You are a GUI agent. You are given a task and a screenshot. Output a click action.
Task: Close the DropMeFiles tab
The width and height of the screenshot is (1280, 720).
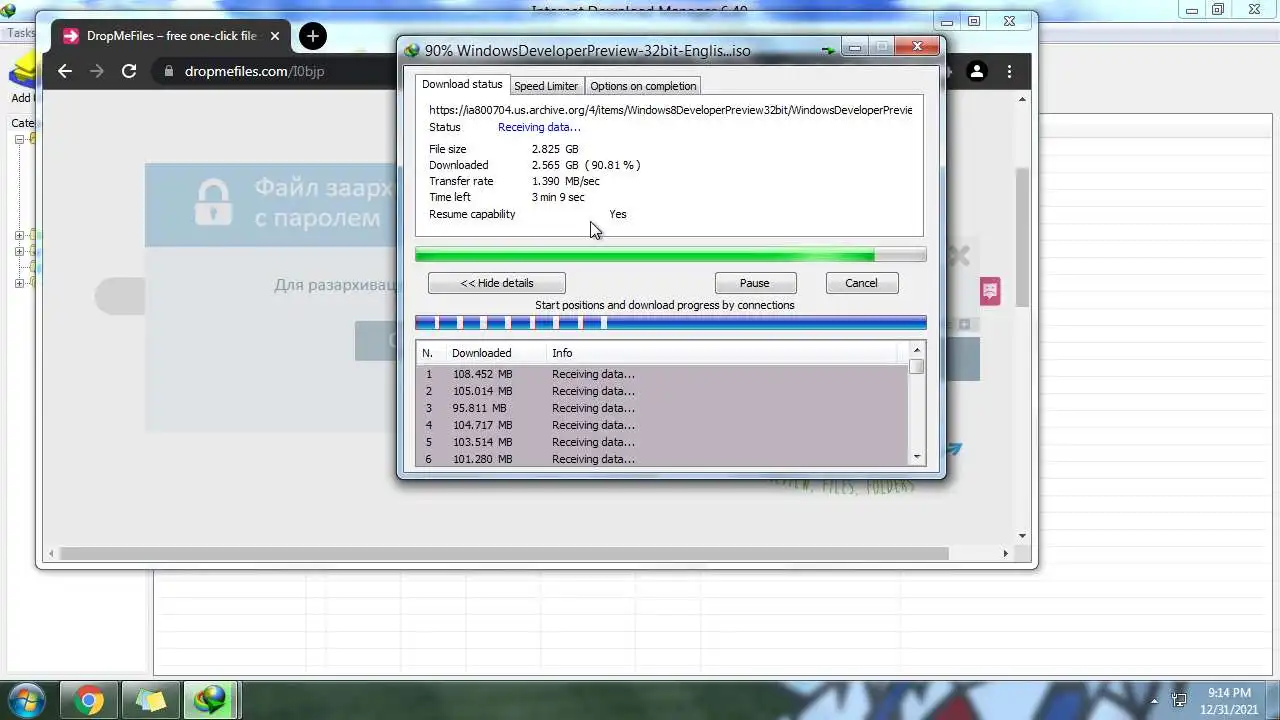[275, 36]
